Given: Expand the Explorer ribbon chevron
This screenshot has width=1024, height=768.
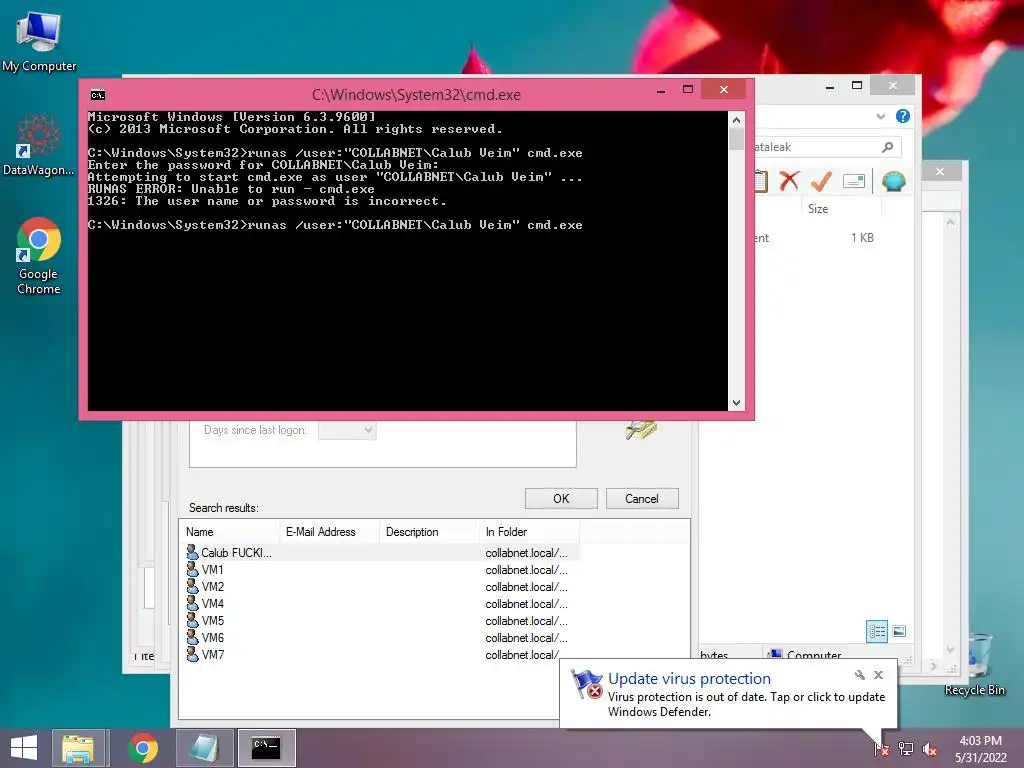Looking at the screenshot, I should click(880, 116).
